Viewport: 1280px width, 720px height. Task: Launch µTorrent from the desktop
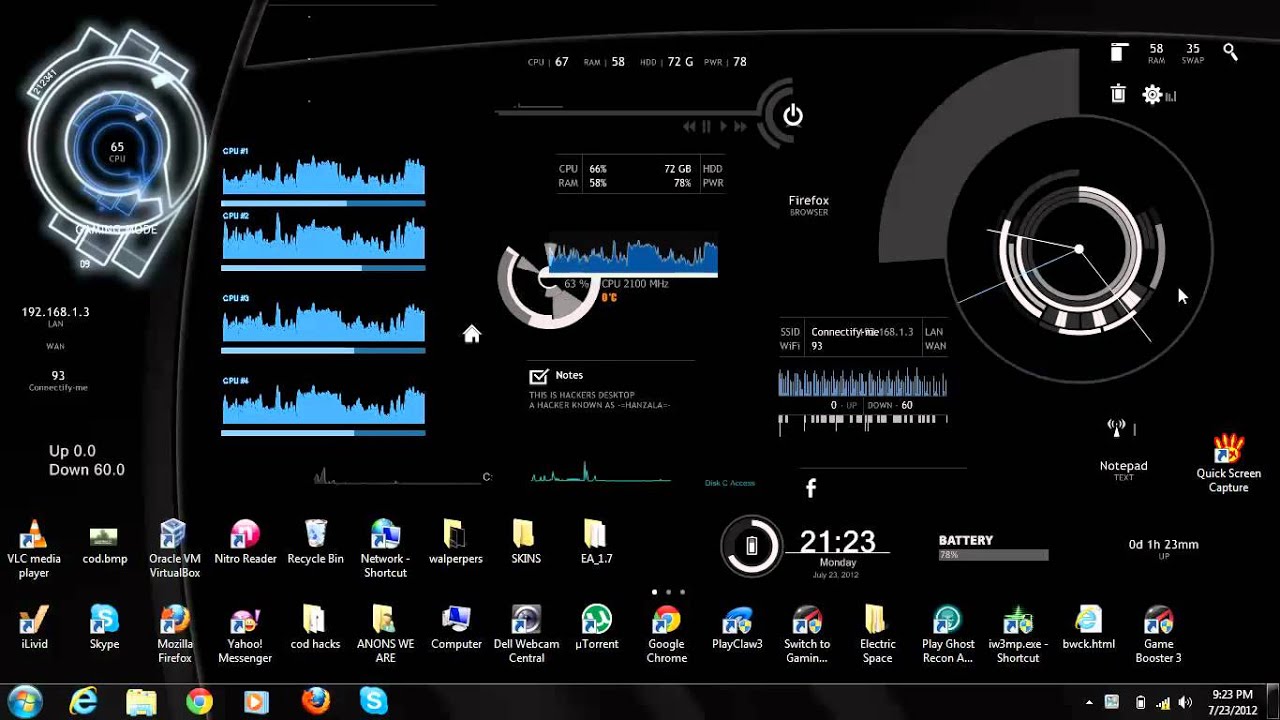[596, 628]
